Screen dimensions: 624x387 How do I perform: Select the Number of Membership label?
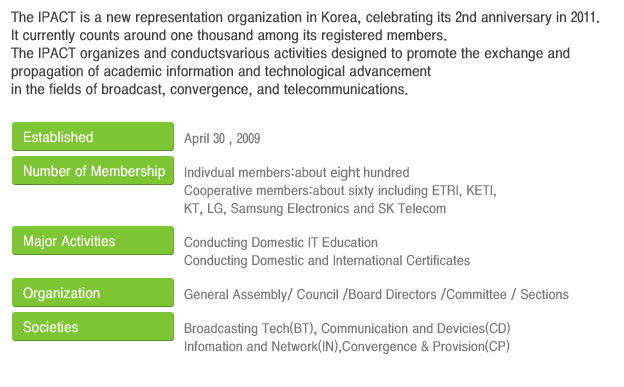tap(93, 171)
